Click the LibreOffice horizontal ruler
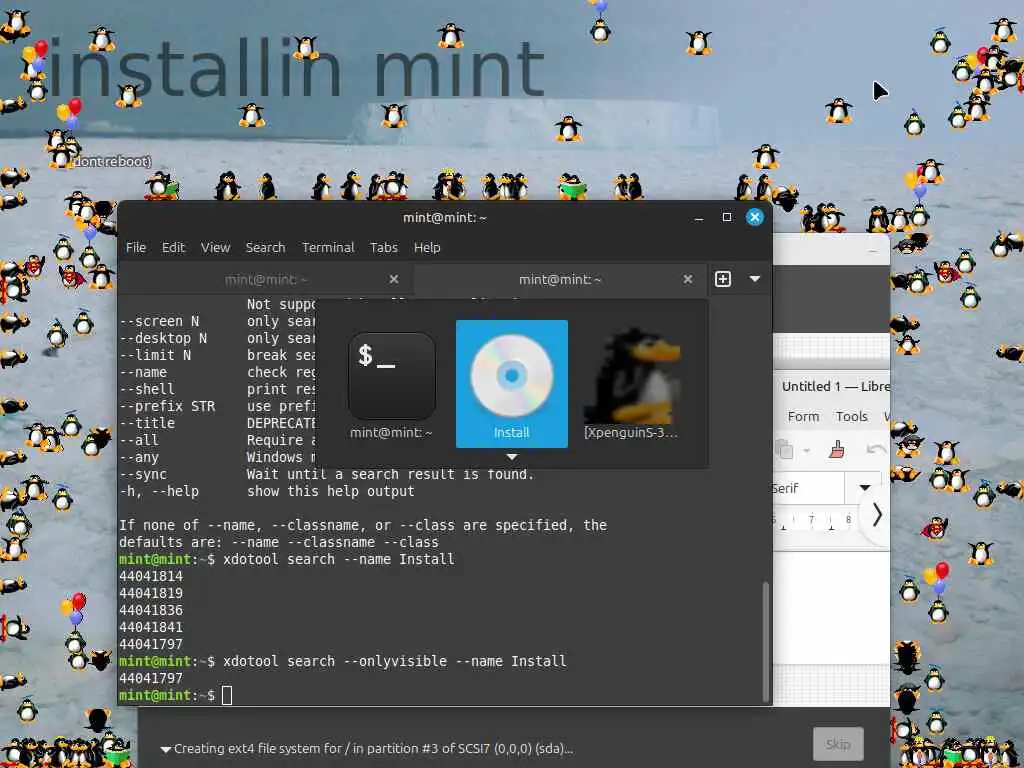 (815, 520)
